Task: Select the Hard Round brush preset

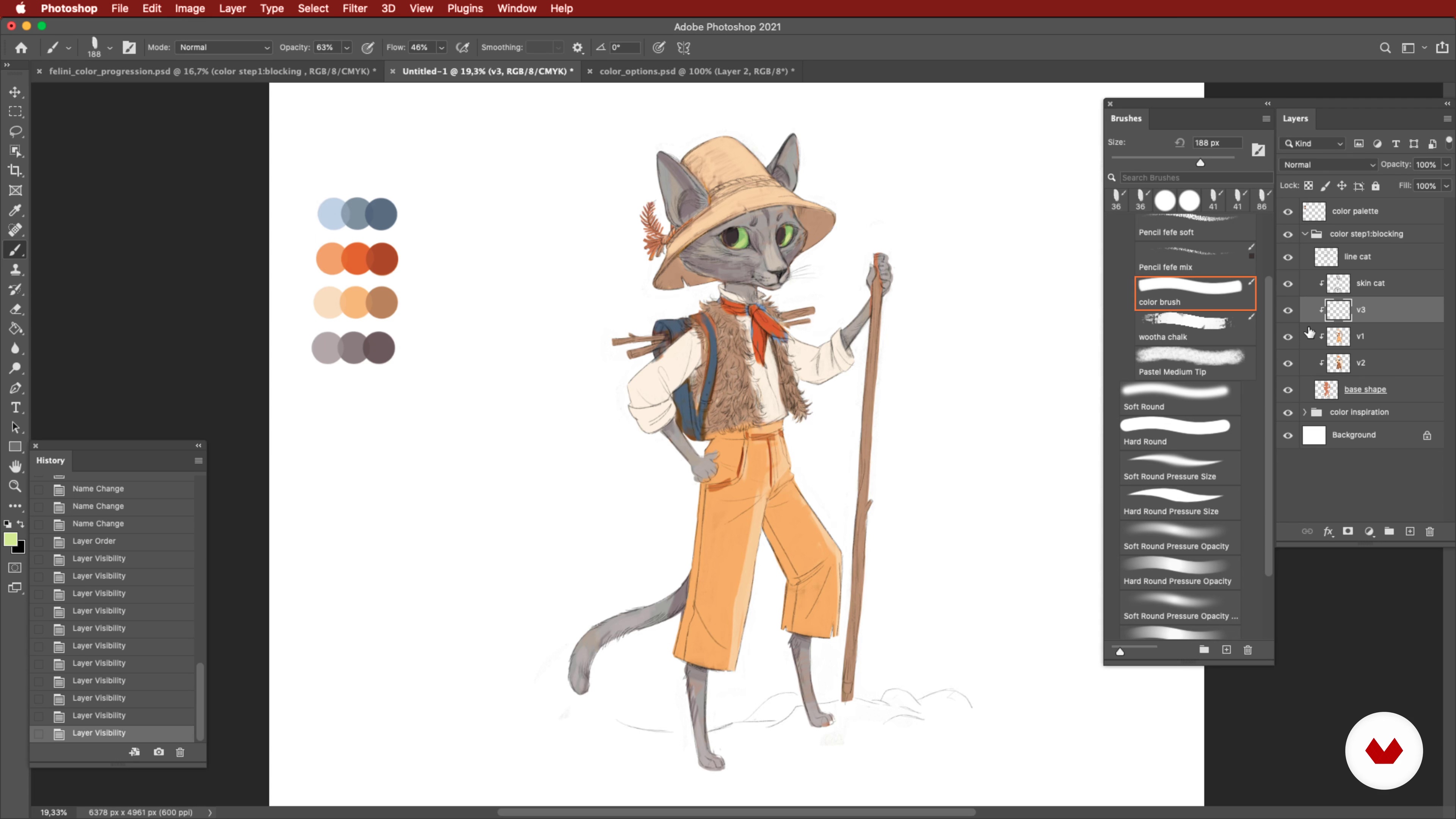Action: (1176, 432)
